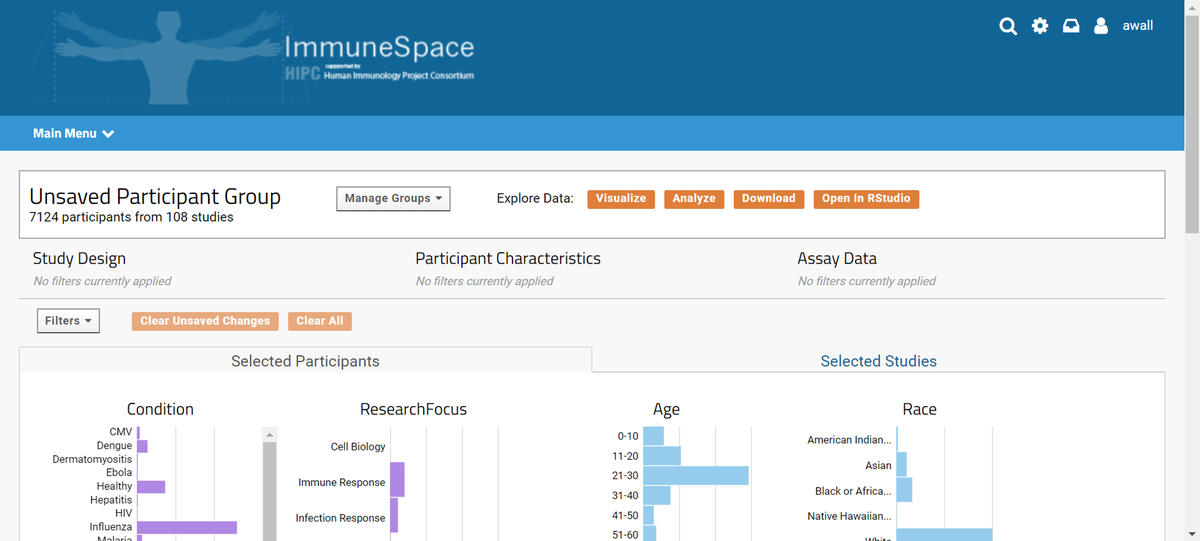The image size is (1200, 541).
Task: Click the Clear All button
Action: click(320, 321)
